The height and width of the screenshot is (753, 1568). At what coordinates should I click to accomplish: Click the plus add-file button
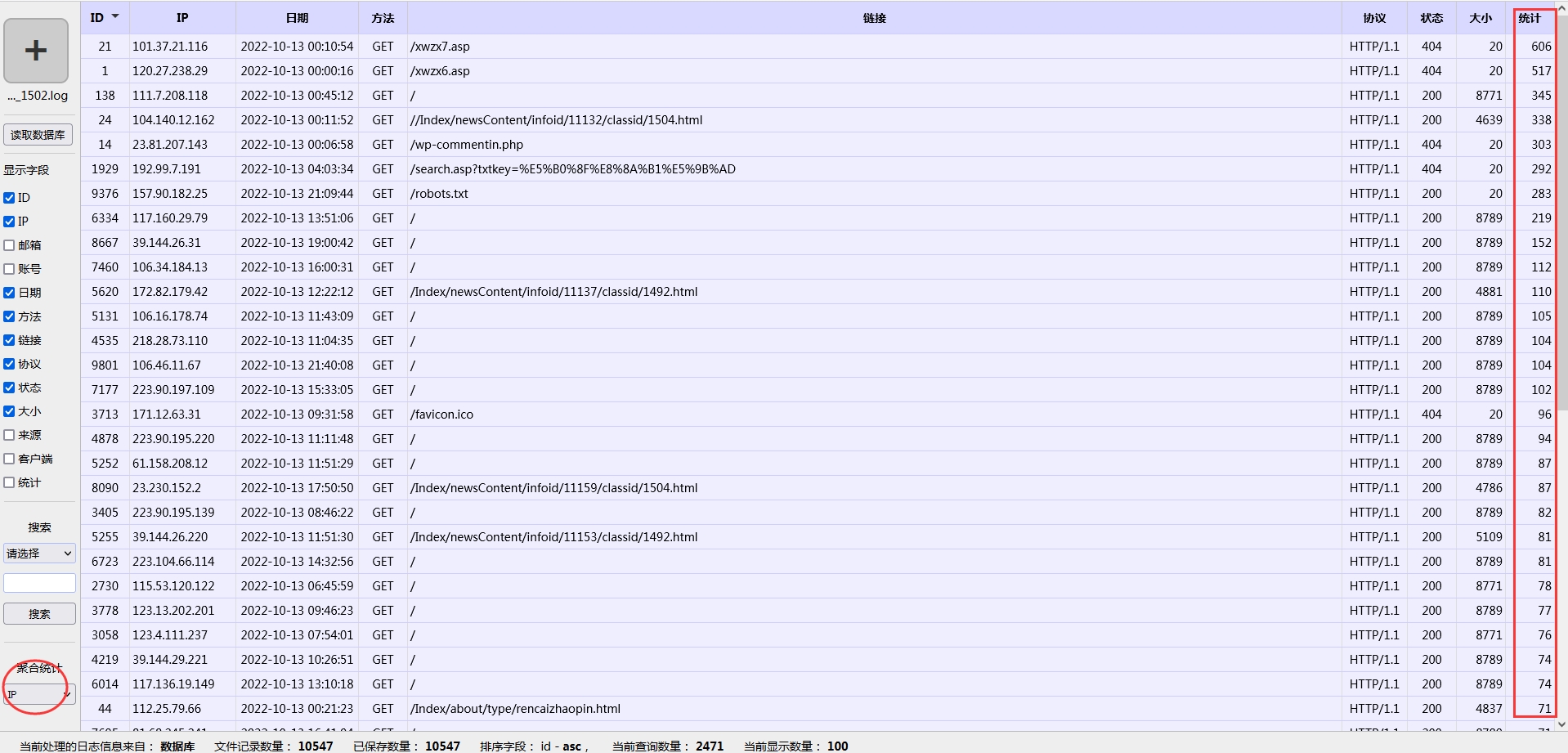36,51
